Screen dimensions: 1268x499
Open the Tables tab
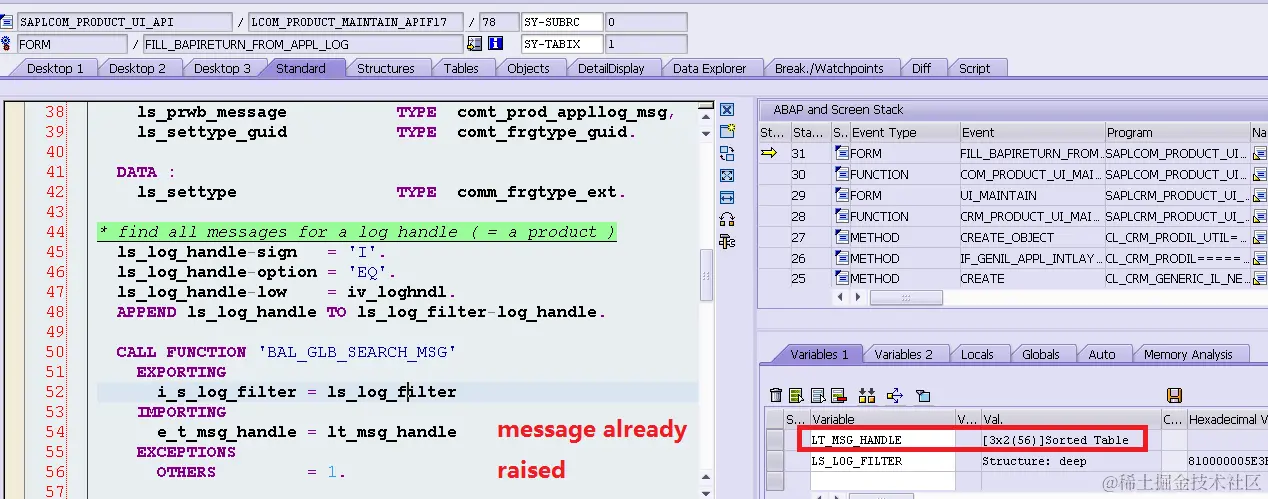[x=461, y=68]
